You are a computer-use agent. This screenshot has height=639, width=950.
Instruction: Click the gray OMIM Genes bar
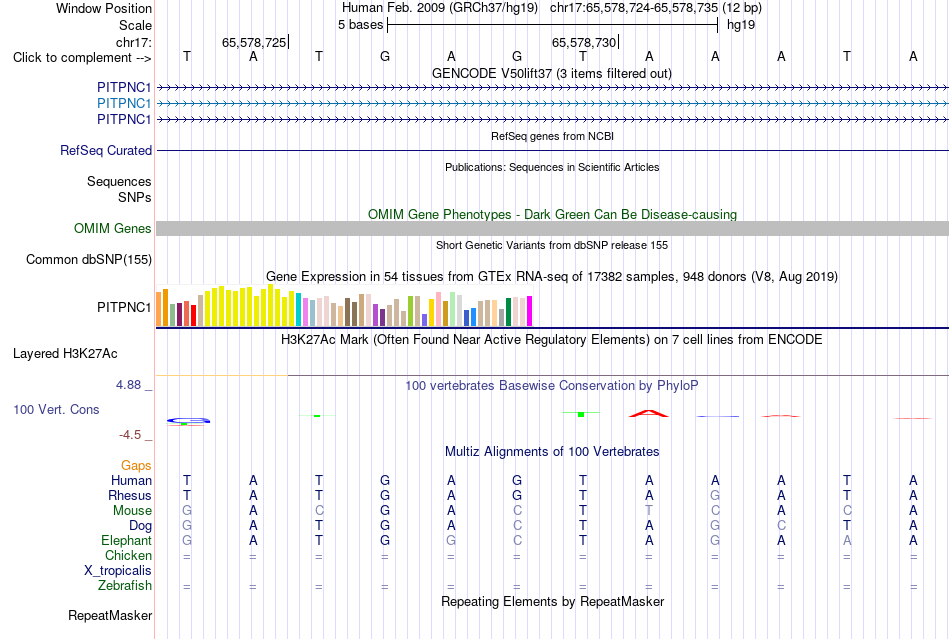pos(552,228)
